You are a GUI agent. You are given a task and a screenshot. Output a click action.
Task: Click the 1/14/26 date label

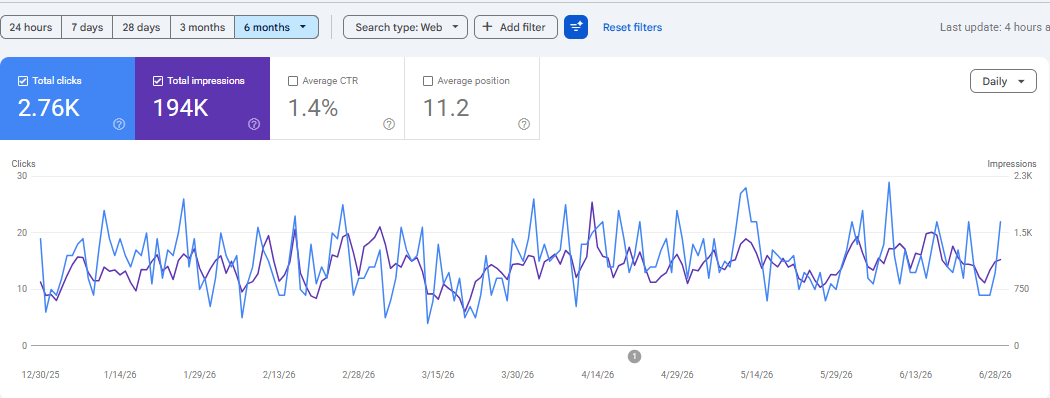(121, 375)
